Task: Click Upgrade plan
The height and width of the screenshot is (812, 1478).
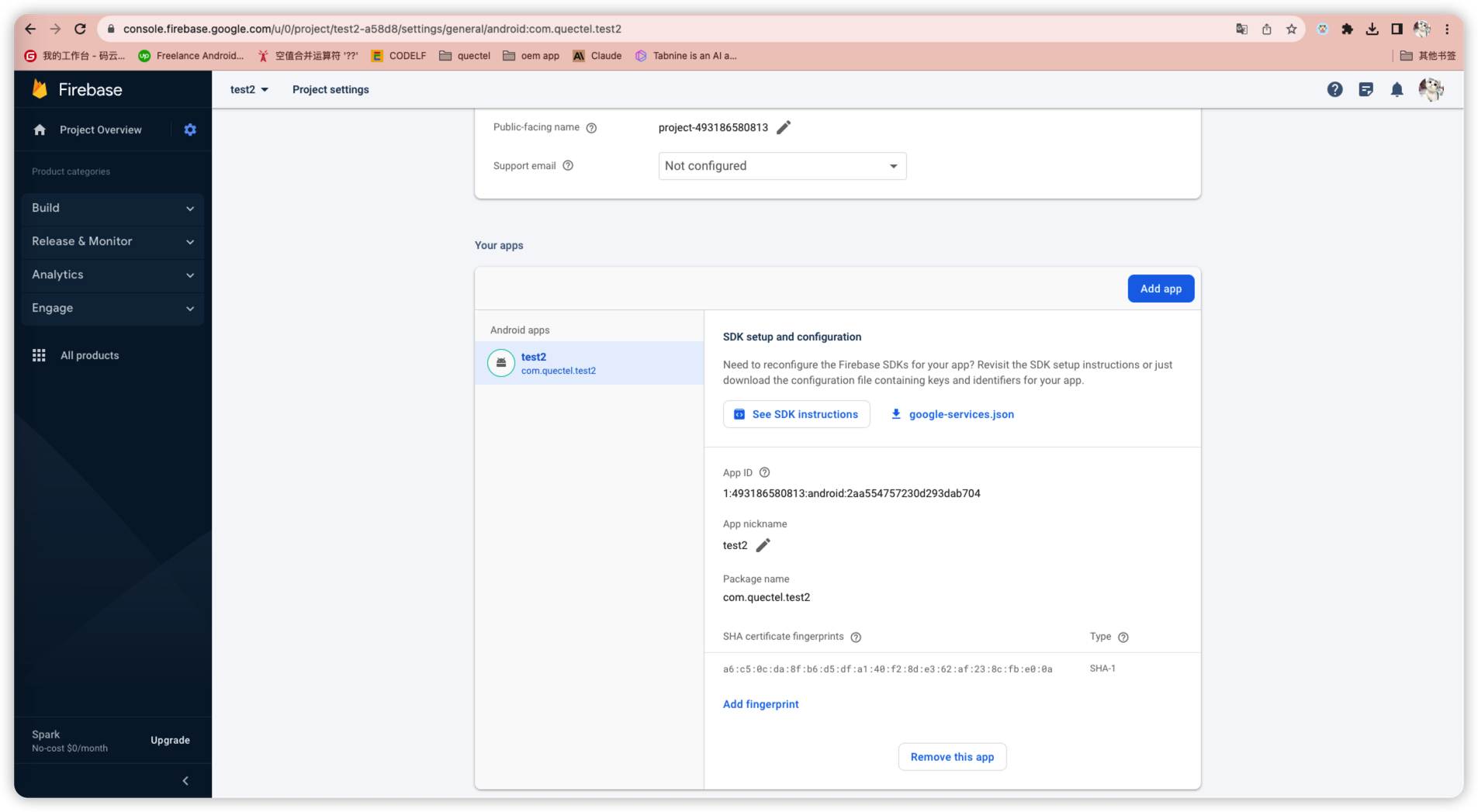Action: pos(170,741)
